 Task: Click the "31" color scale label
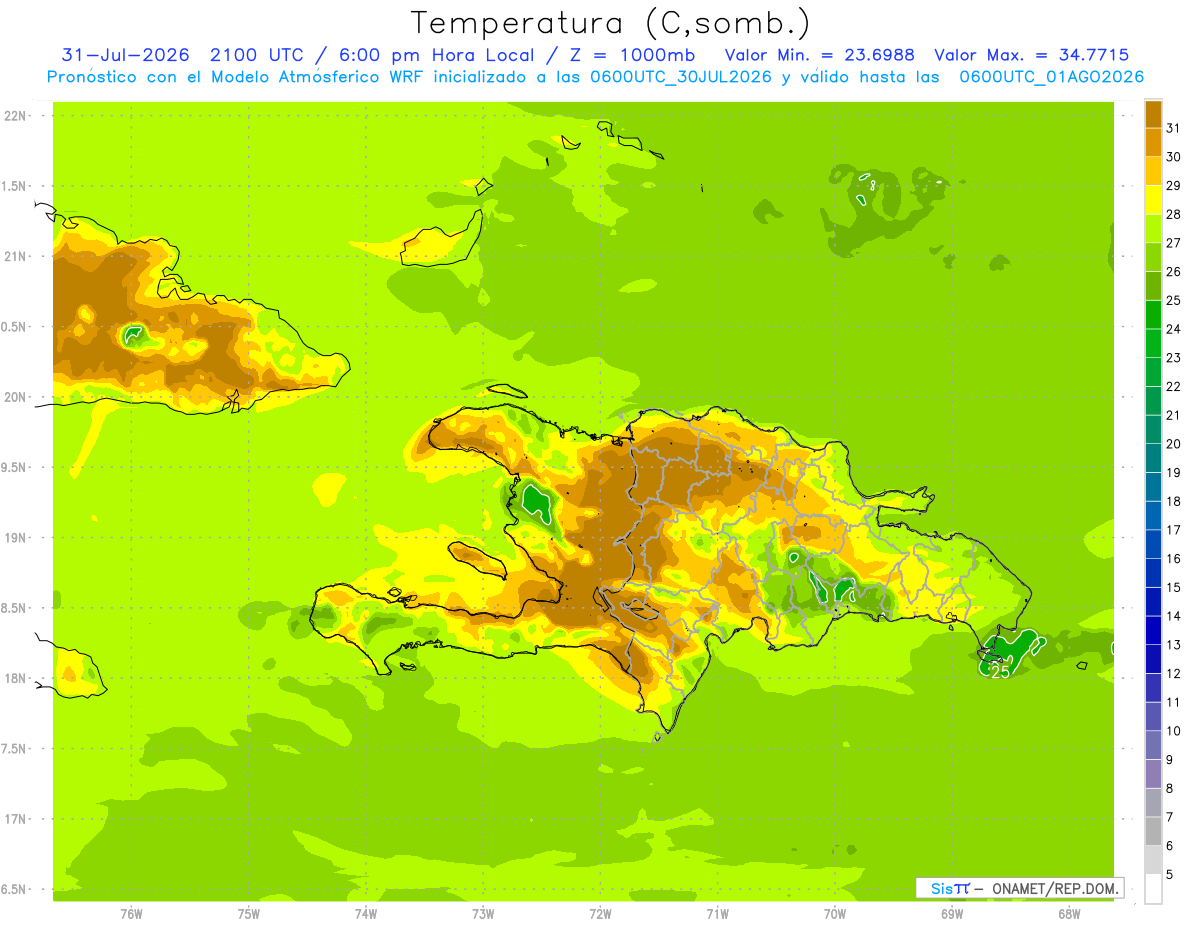pos(1173,128)
